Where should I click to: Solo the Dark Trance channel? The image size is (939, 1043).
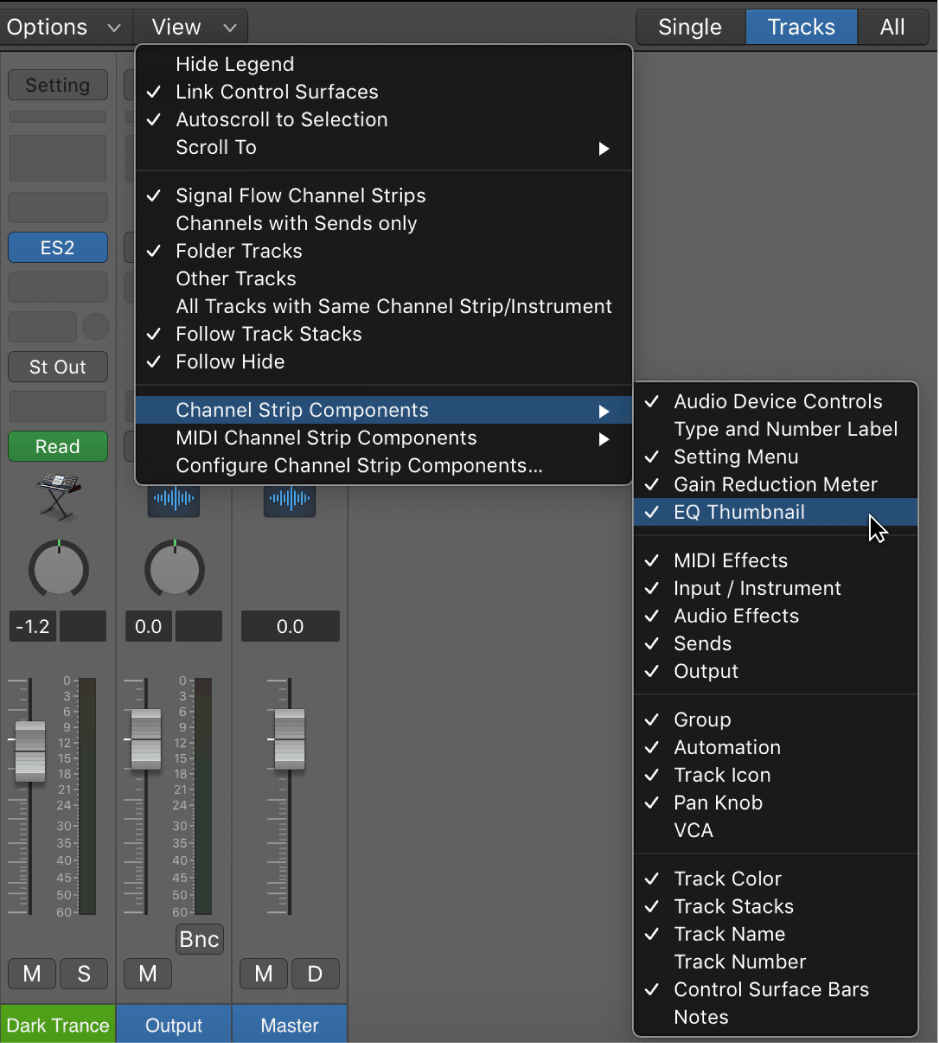pos(84,973)
